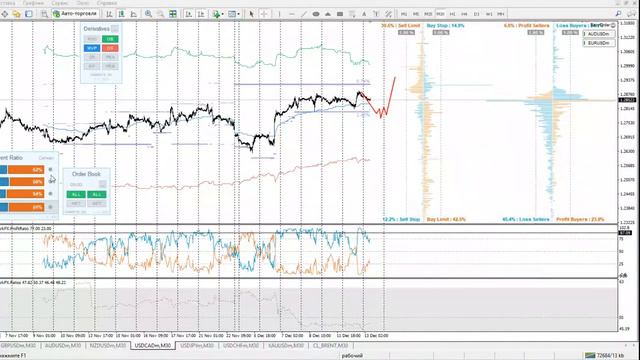The image size is (640, 360).
Task: Switch chart to bar chart type
Action: 109,14
